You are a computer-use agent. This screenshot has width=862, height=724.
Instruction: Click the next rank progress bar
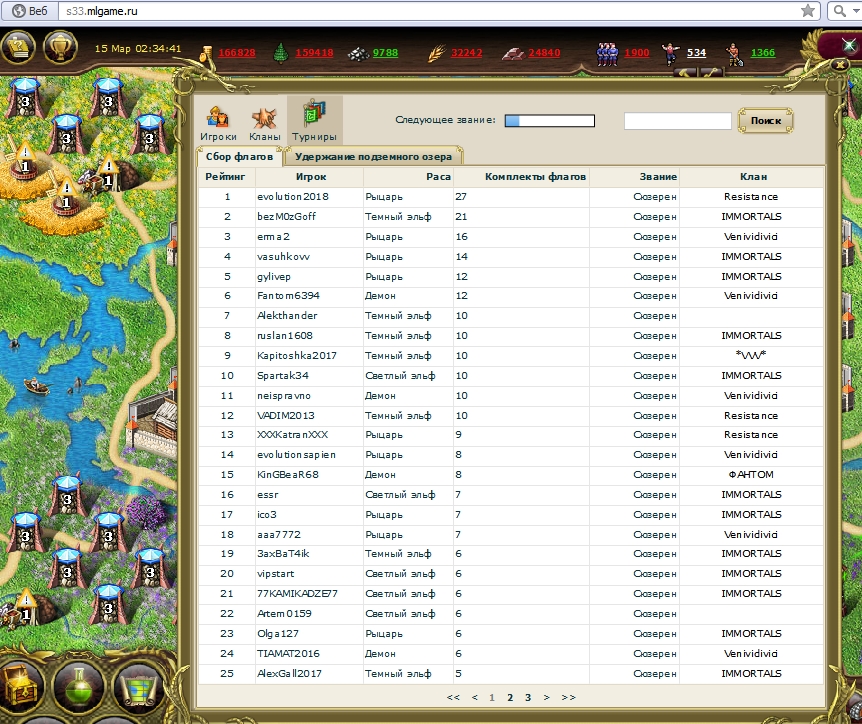coord(549,121)
